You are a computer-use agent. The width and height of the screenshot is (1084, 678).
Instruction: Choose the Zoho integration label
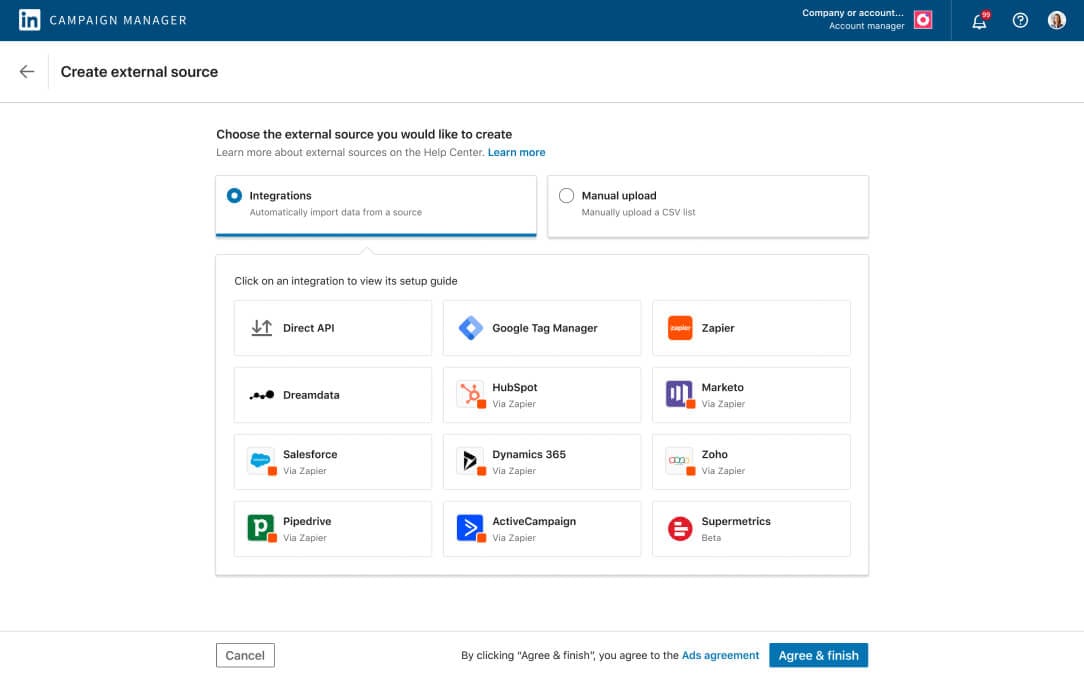[x=714, y=455]
